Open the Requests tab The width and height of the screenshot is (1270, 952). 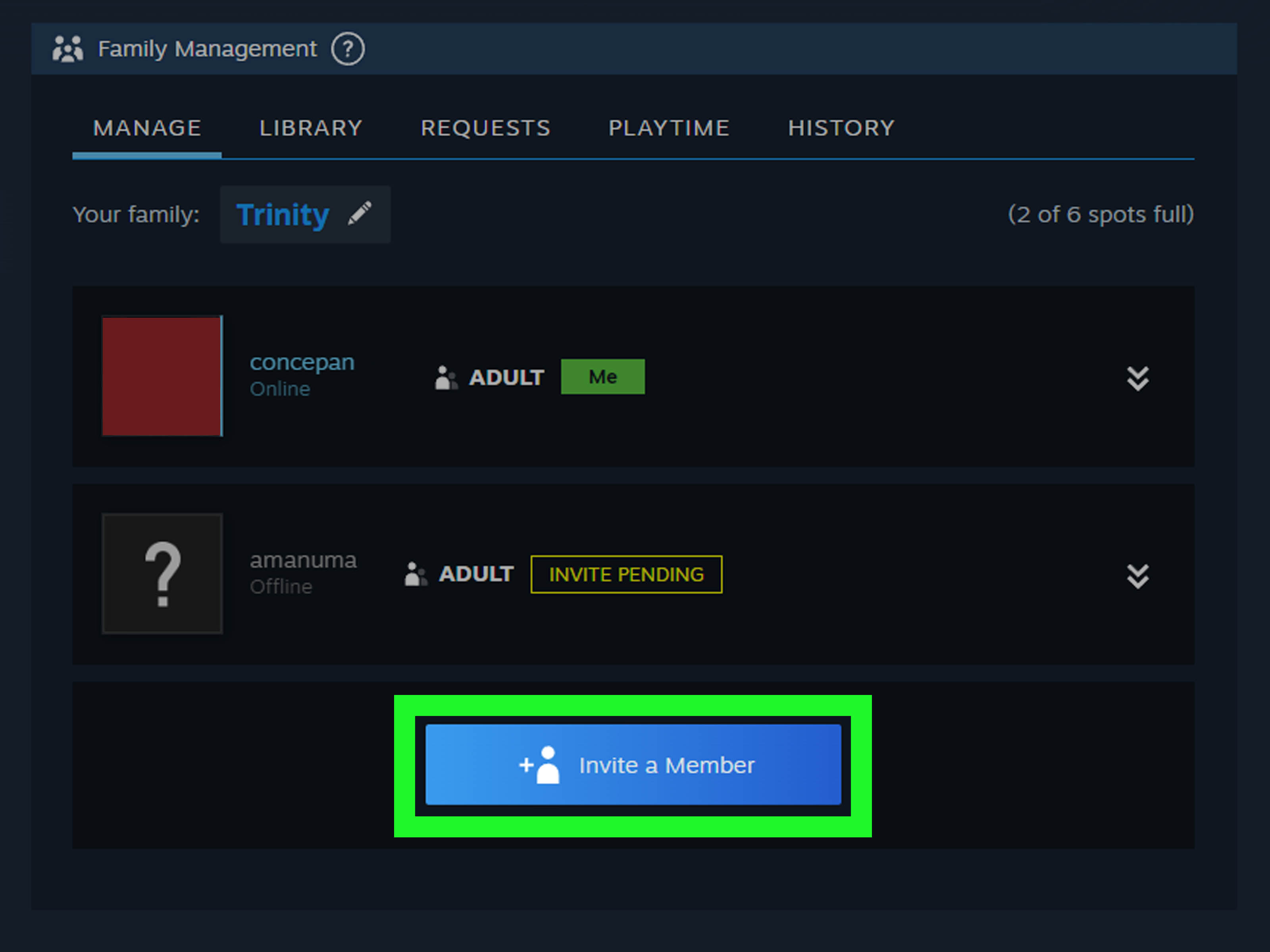[x=486, y=128]
